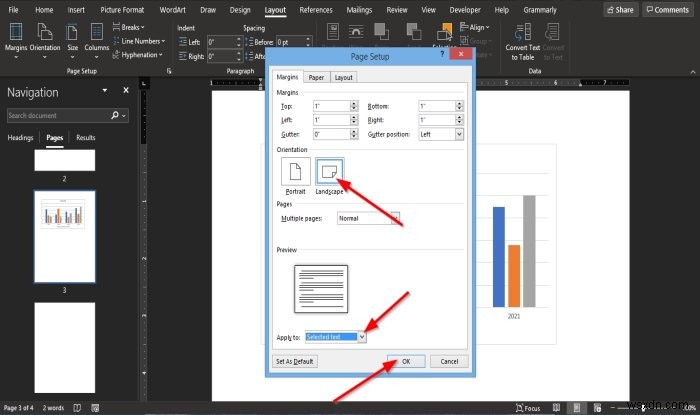This screenshot has height=415, width=700.
Task: Launch the Page Setup dialog launcher icon
Action: (169, 71)
